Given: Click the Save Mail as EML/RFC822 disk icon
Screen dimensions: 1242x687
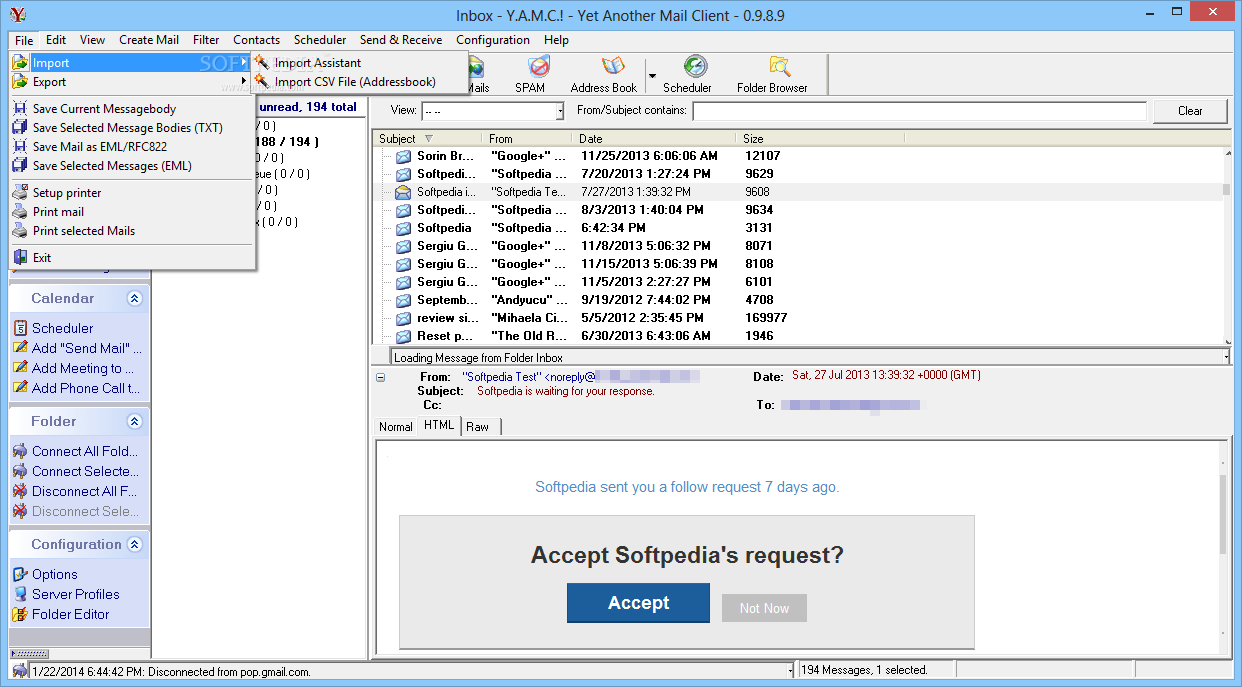Looking at the screenshot, I should [20, 146].
